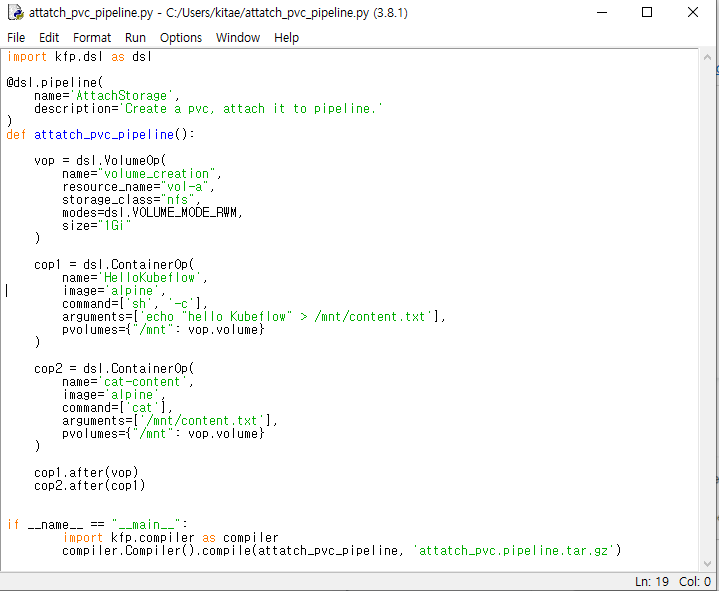The width and height of the screenshot is (719, 591).
Task: Click the IDLE Python file icon in title bar
Action: 16,12
